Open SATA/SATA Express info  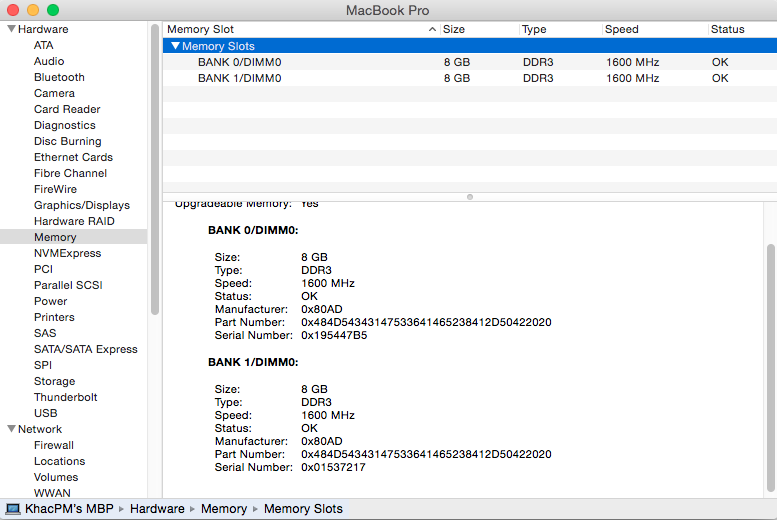(86, 349)
